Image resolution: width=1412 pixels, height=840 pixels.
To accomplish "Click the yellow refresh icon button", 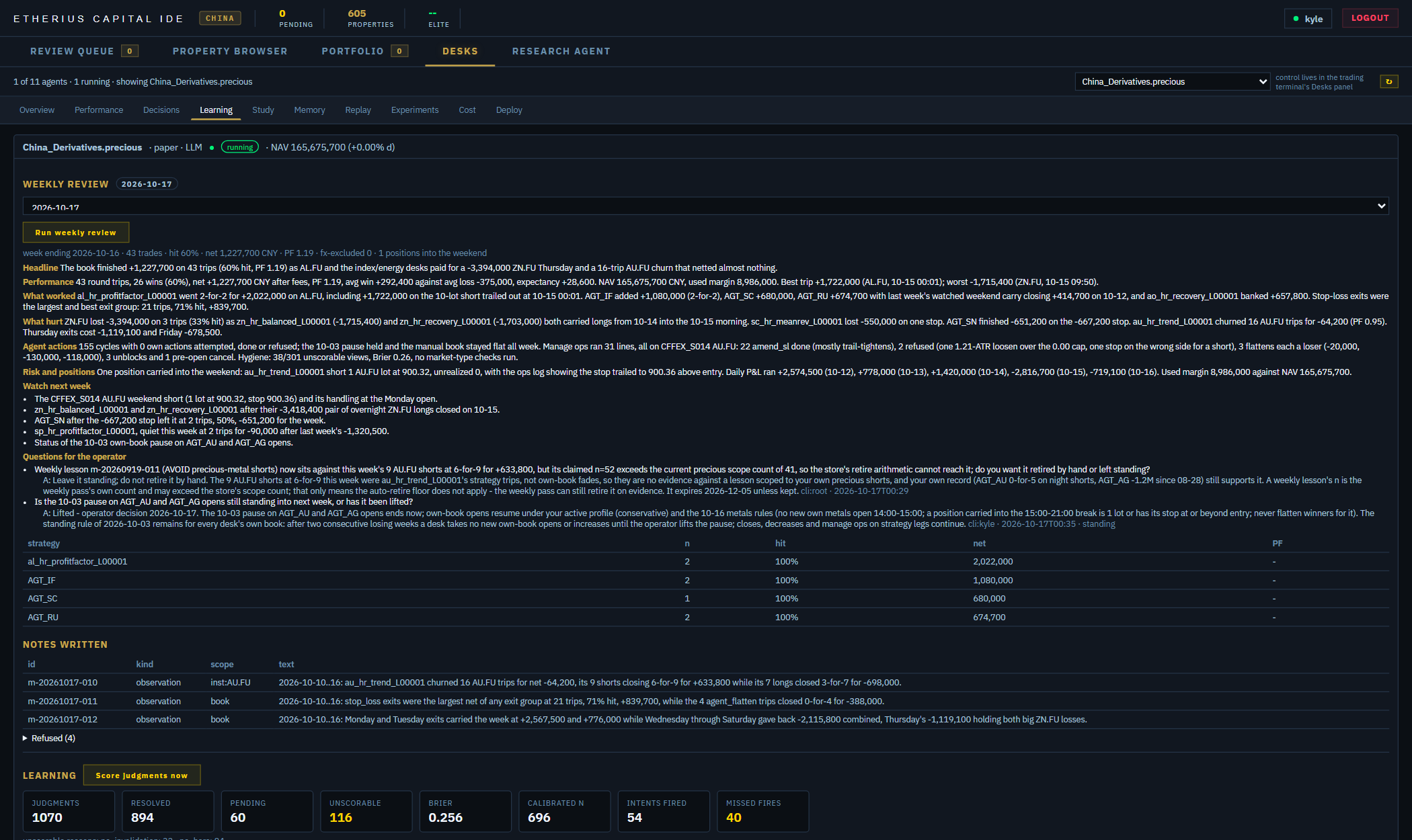I will (1388, 81).
